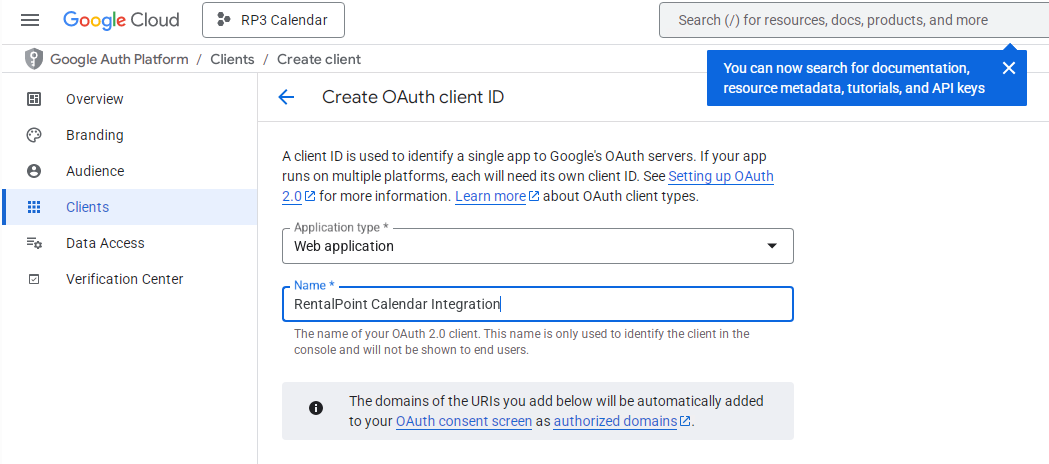This screenshot has width=1049, height=464.
Task: Click the Google Cloud logo
Action: coord(121,20)
